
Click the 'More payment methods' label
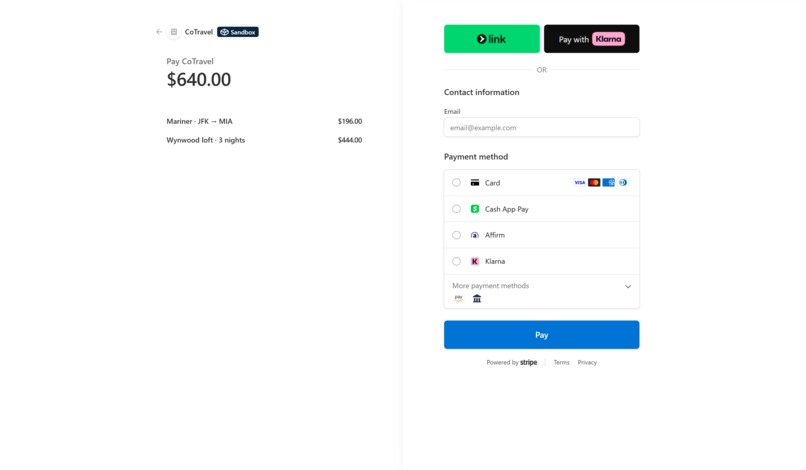tap(490, 285)
